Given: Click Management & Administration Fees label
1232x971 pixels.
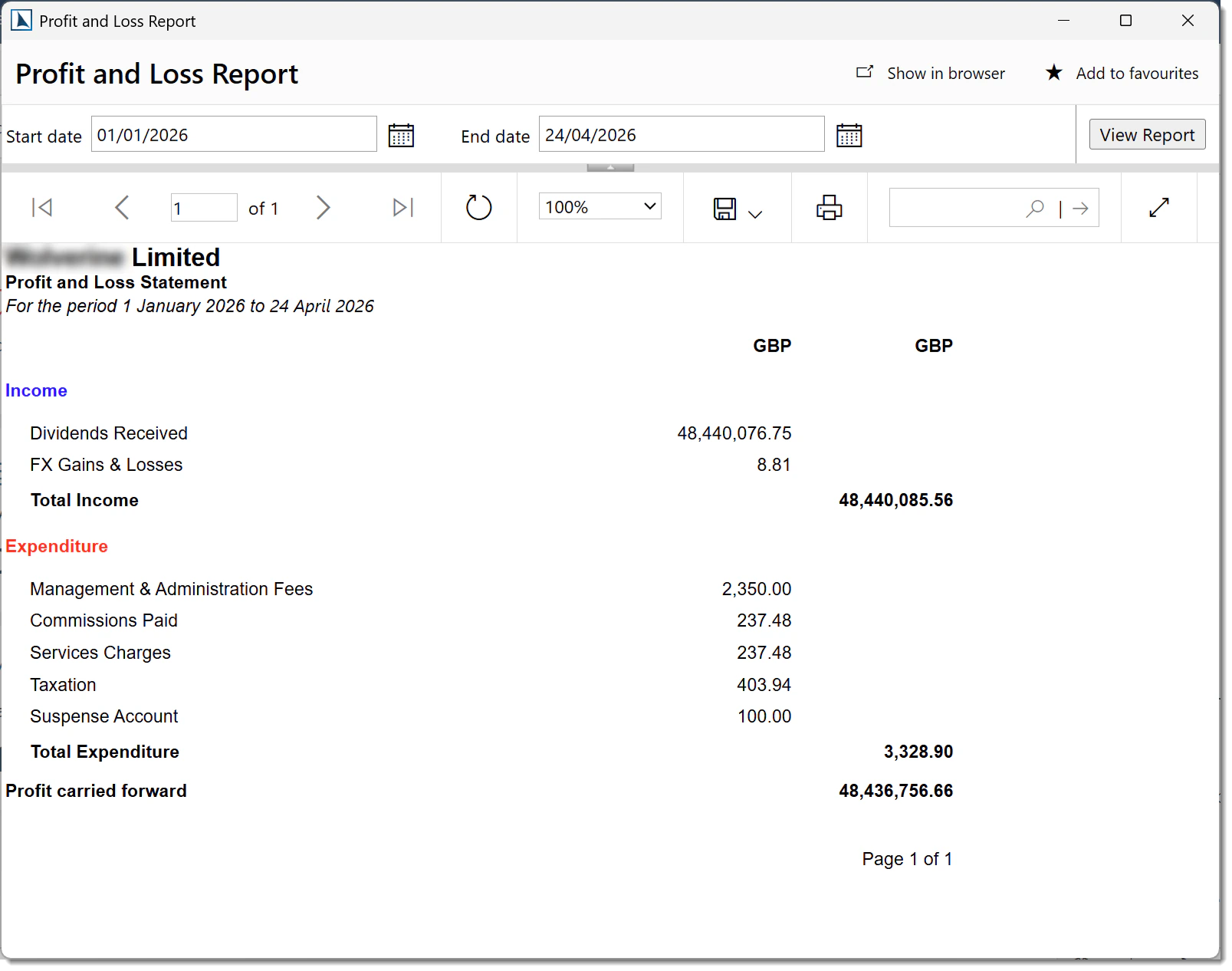Looking at the screenshot, I should [172, 589].
